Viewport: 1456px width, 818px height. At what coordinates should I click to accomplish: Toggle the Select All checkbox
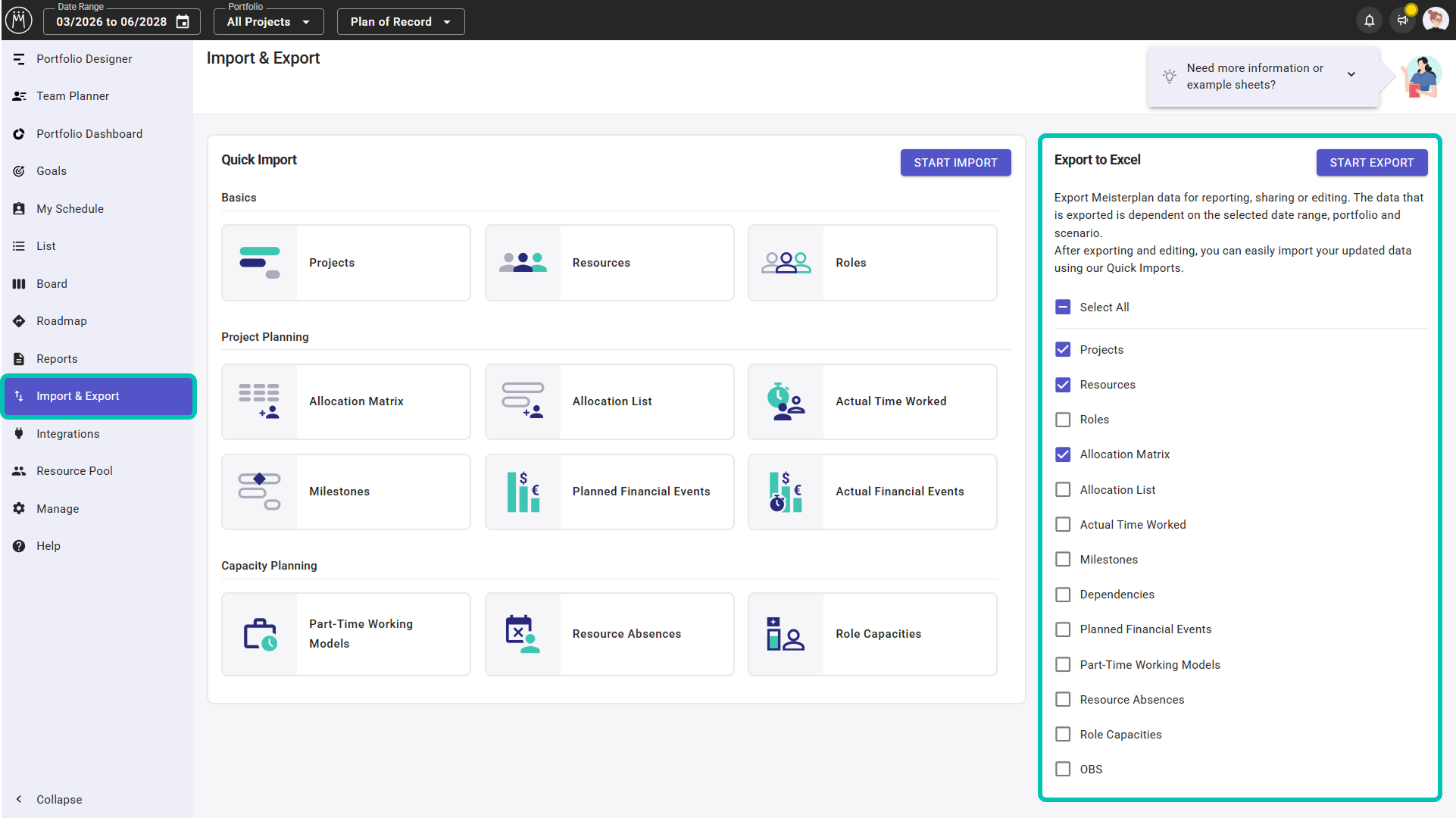1063,307
